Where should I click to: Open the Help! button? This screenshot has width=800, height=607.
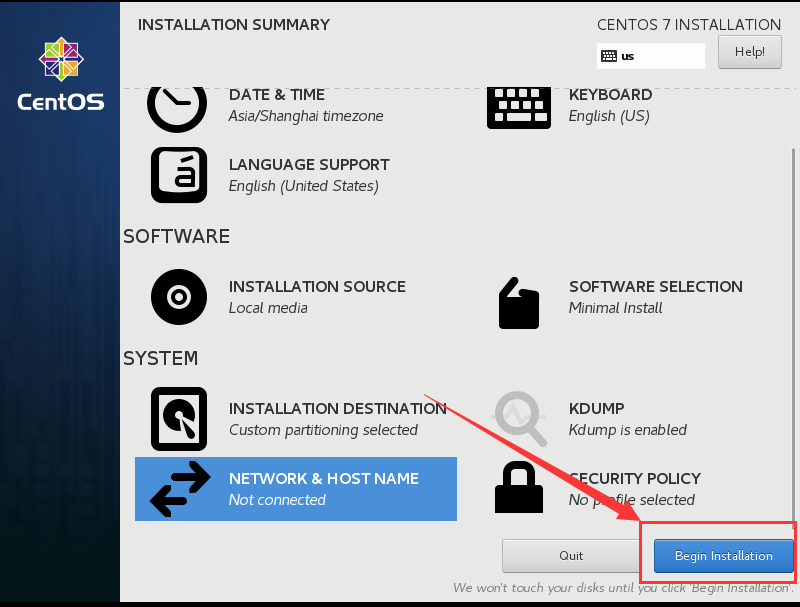749,52
